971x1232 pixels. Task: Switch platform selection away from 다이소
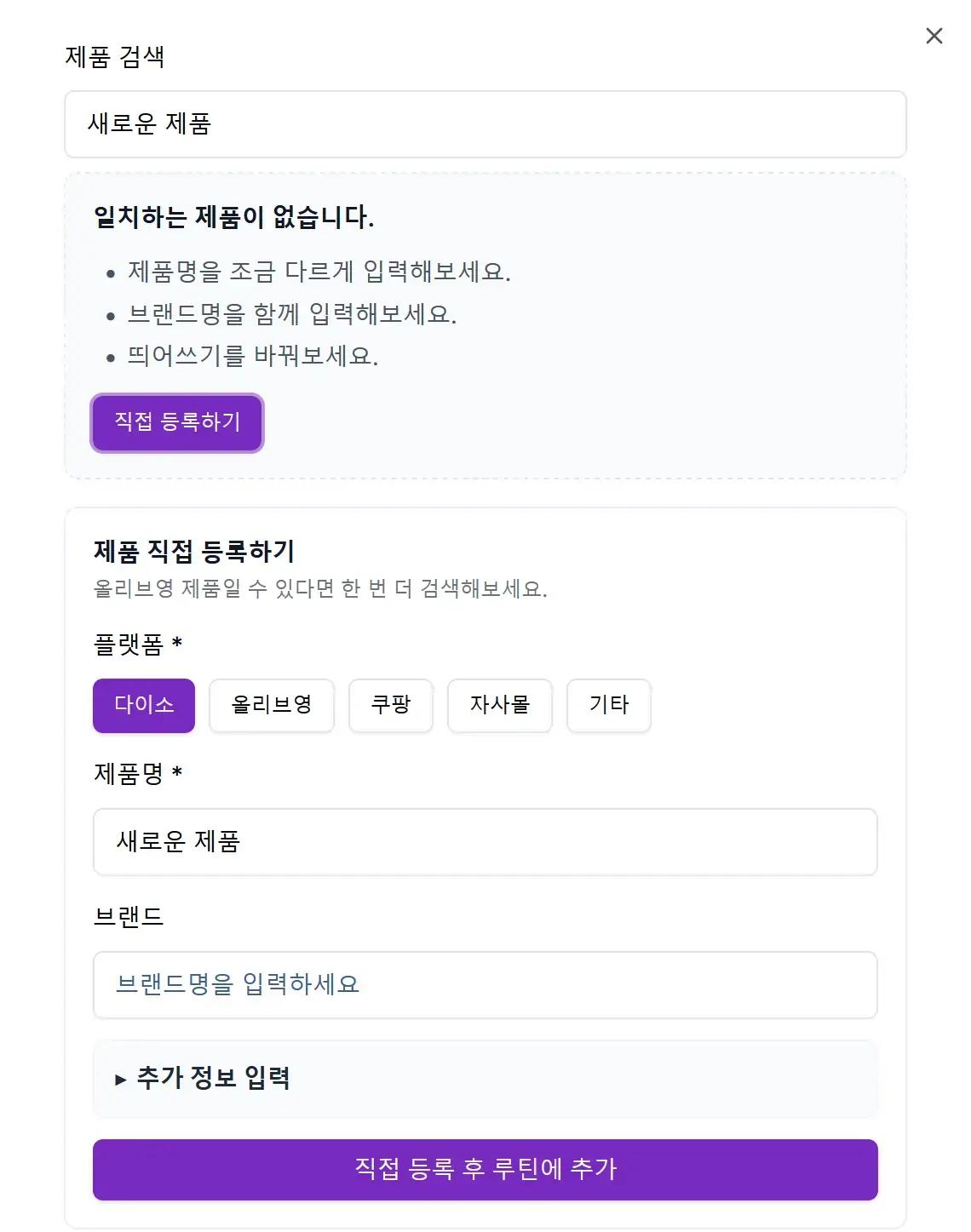272,705
